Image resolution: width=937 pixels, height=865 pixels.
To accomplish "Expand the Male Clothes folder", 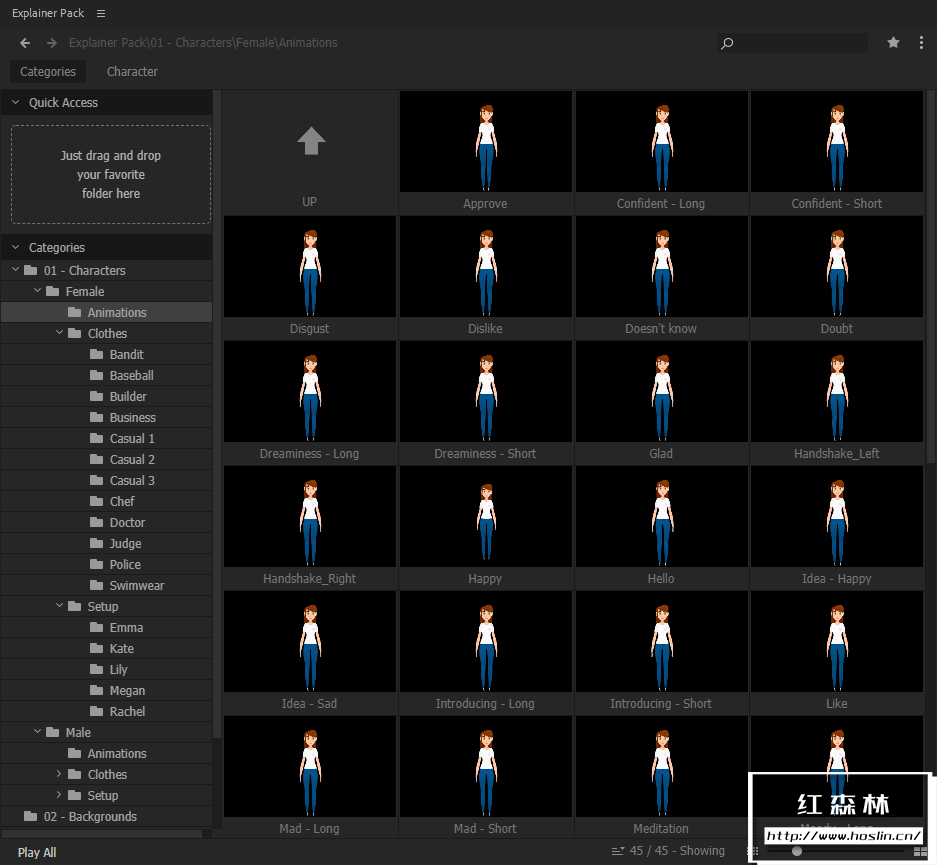I will (59, 774).
